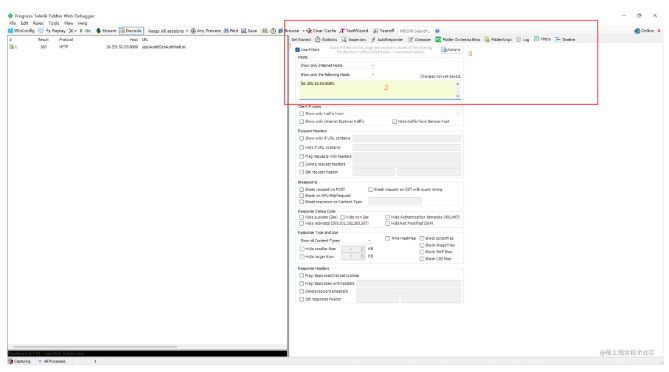
Task: Click the Stream mode icon
Action: point(99,31)
